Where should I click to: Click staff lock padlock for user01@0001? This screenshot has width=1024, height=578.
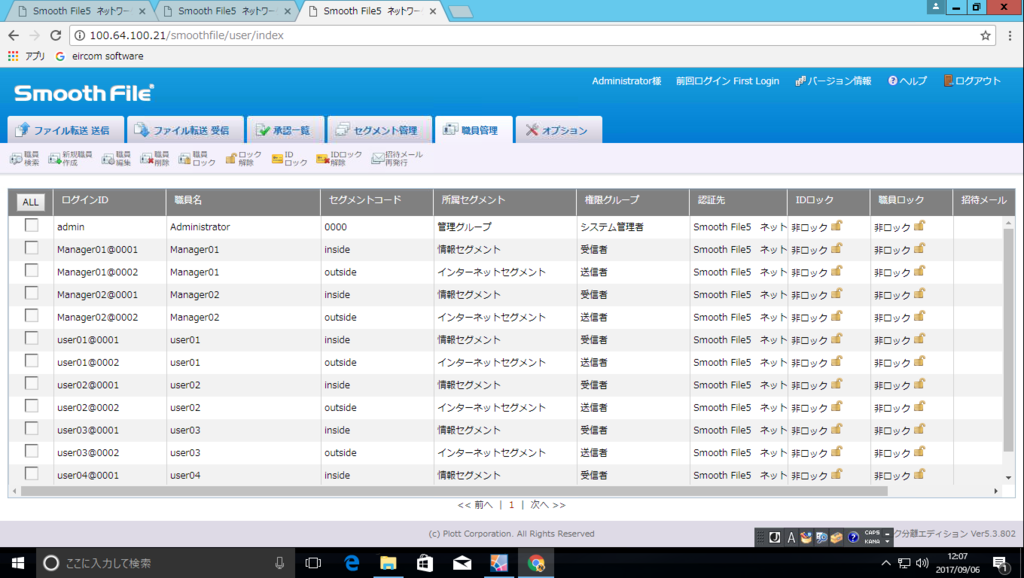point(920,339)
